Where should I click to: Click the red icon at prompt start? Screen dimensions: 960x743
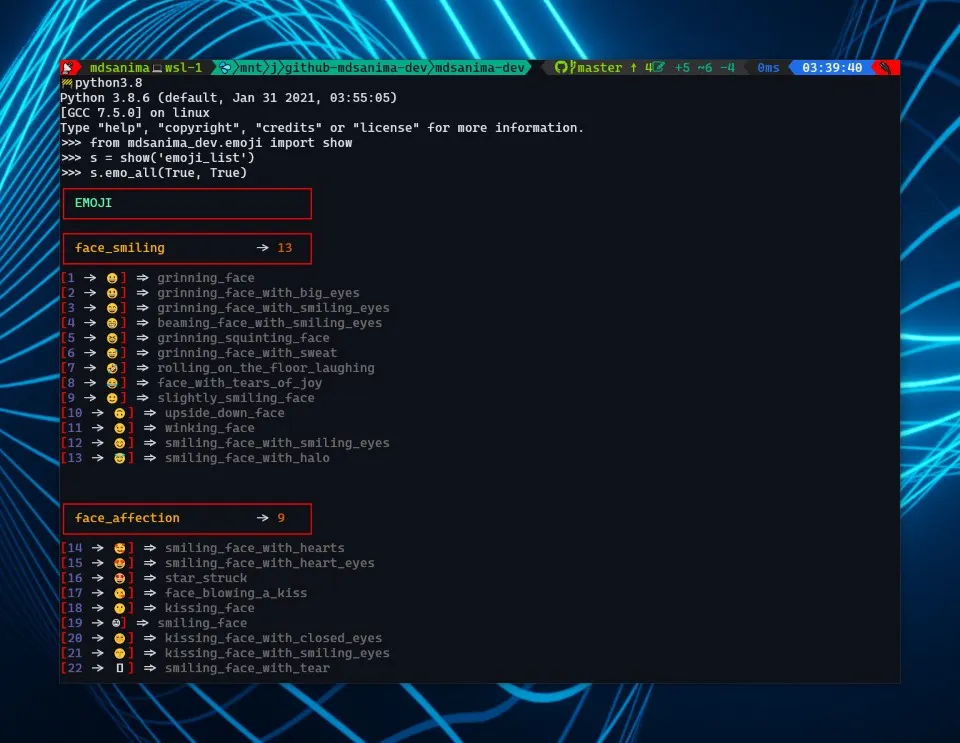click(x=68, y=67)
